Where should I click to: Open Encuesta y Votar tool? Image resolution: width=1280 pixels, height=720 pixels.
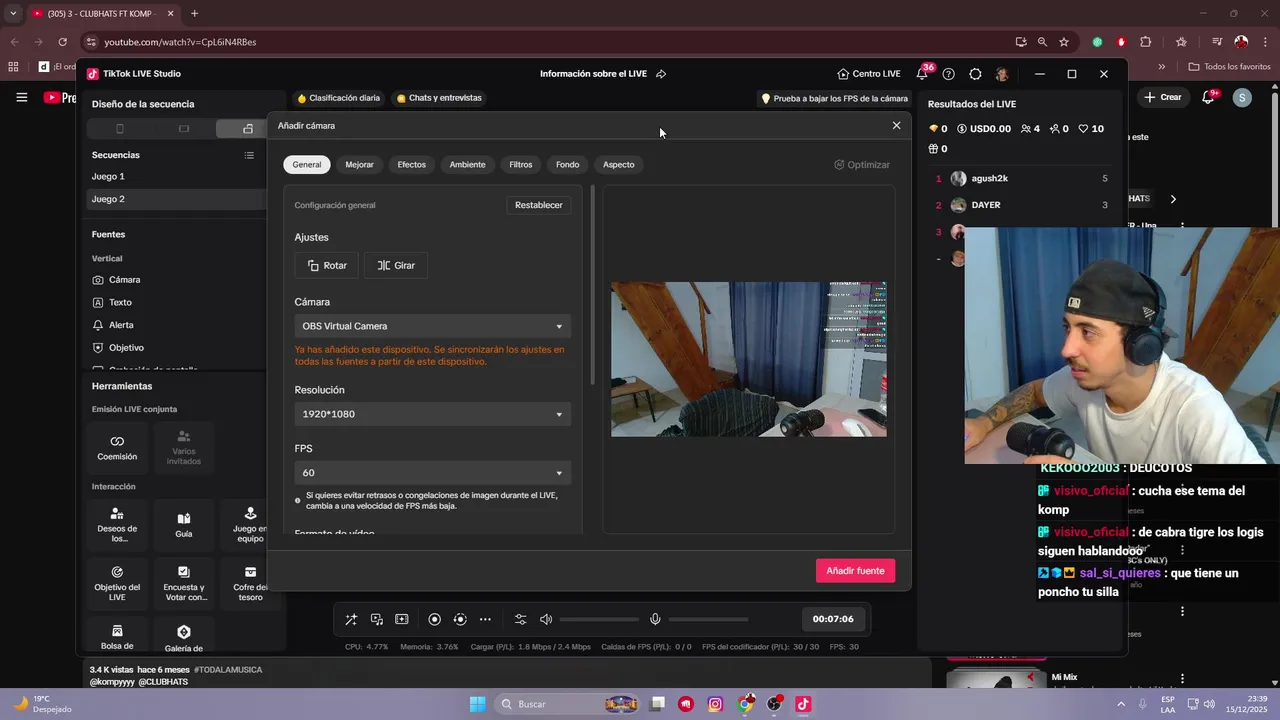click(184, 583)
